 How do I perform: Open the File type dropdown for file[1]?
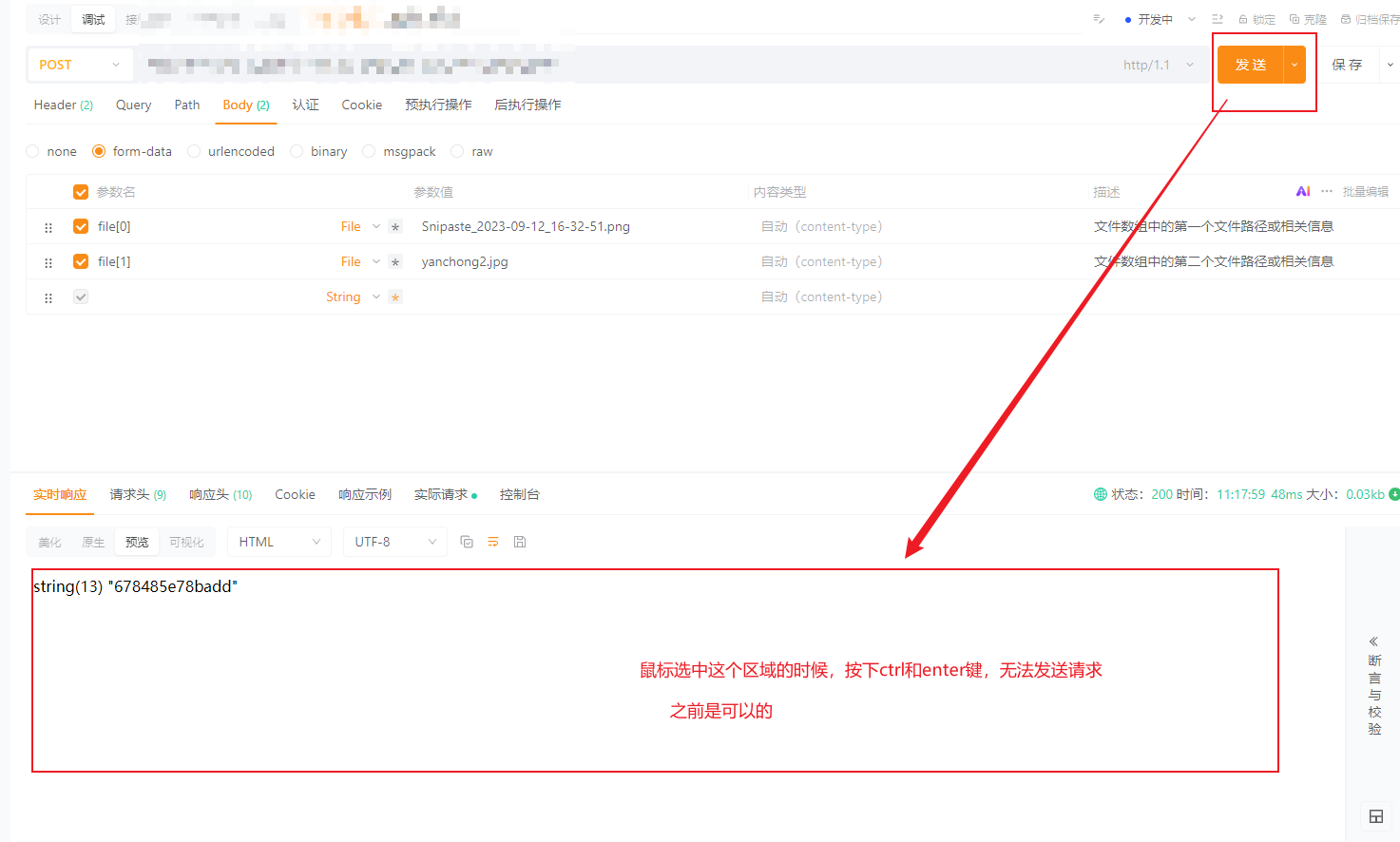pos(360,261)
